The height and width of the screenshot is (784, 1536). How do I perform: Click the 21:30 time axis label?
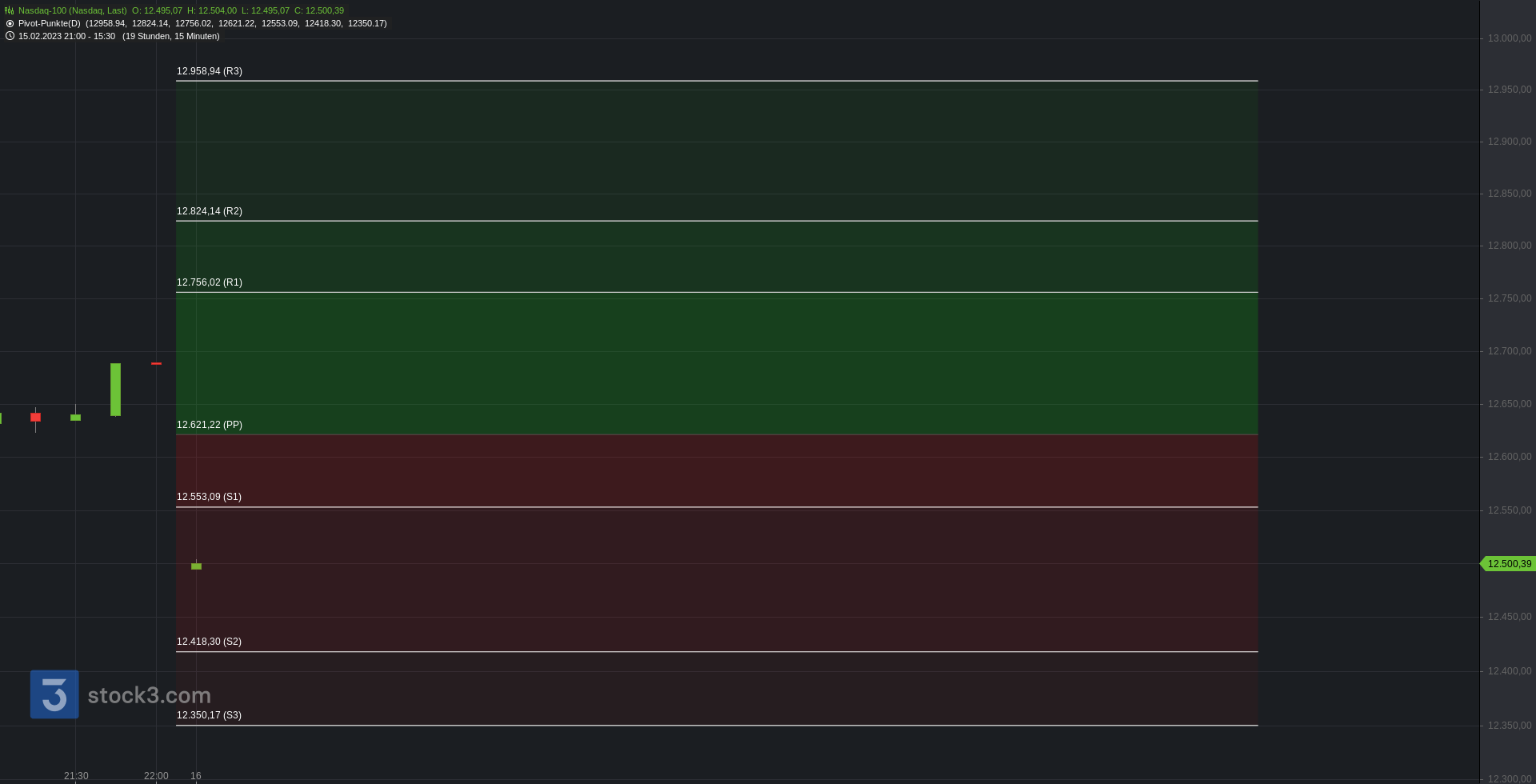(76, 776)
